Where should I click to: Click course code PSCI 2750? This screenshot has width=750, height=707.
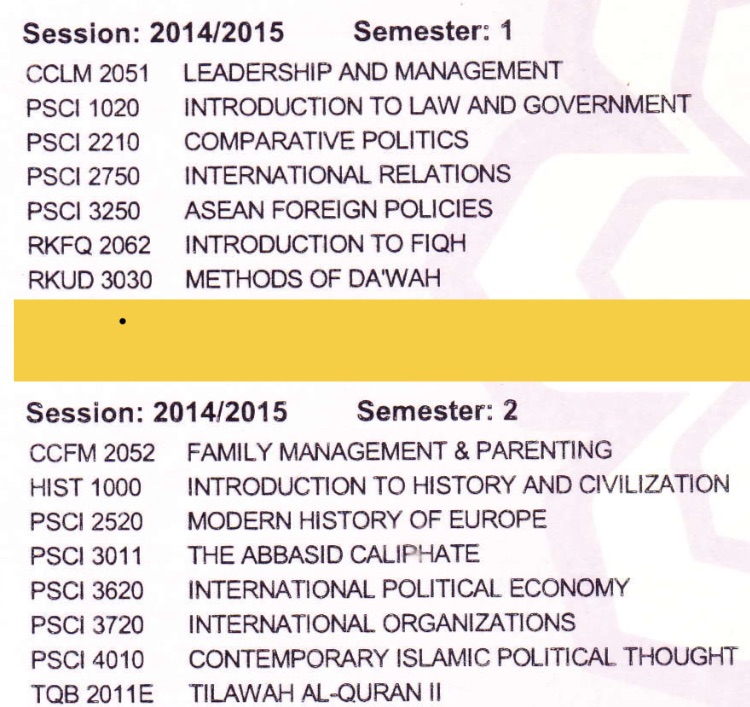[85, 177]
